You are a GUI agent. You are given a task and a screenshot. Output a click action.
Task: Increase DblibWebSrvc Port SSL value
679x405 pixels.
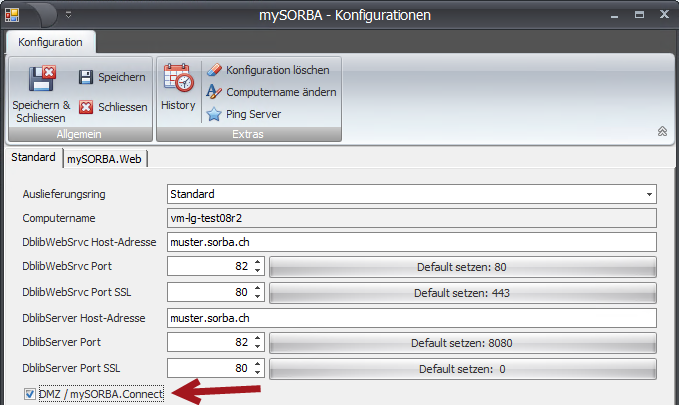pyautogui.click(x=257, y=288)
